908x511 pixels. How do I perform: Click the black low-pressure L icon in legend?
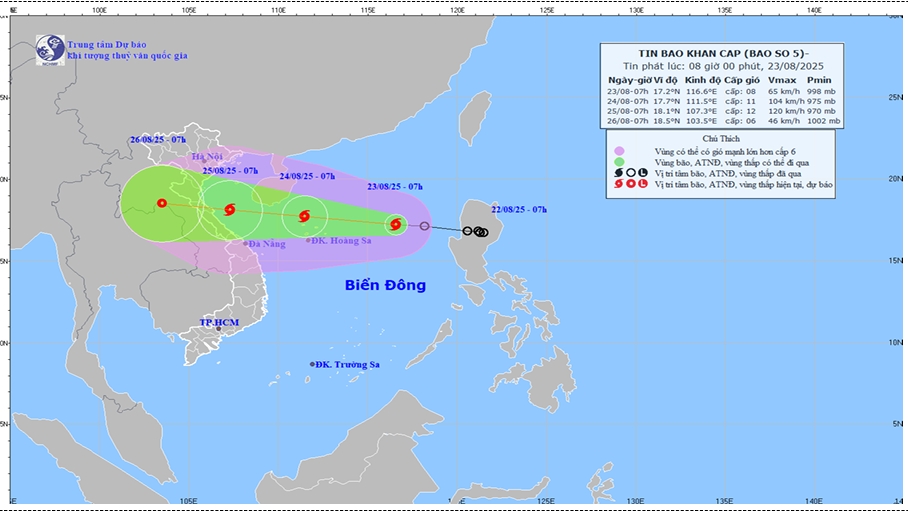pos(641,174)
